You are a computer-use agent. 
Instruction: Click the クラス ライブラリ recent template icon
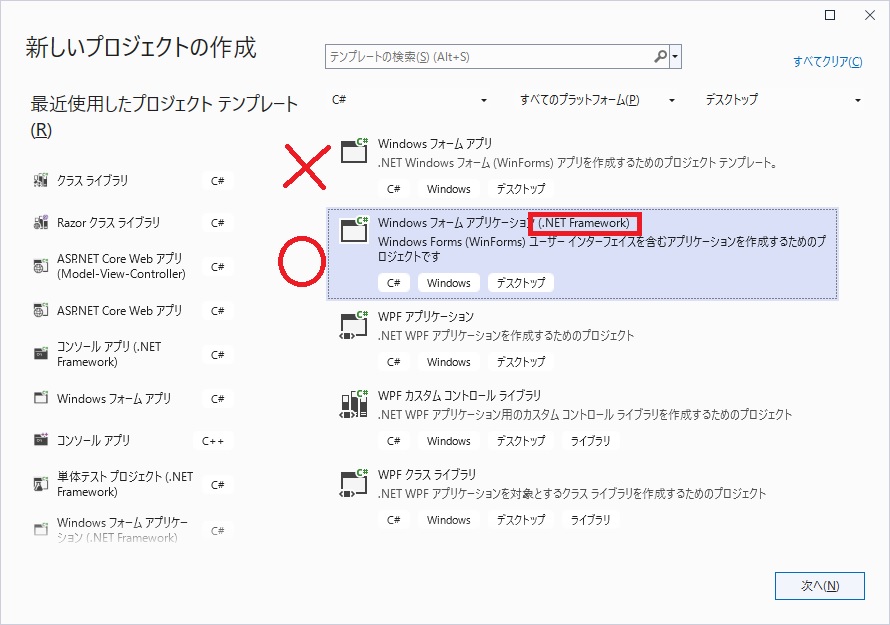point(41,181)
